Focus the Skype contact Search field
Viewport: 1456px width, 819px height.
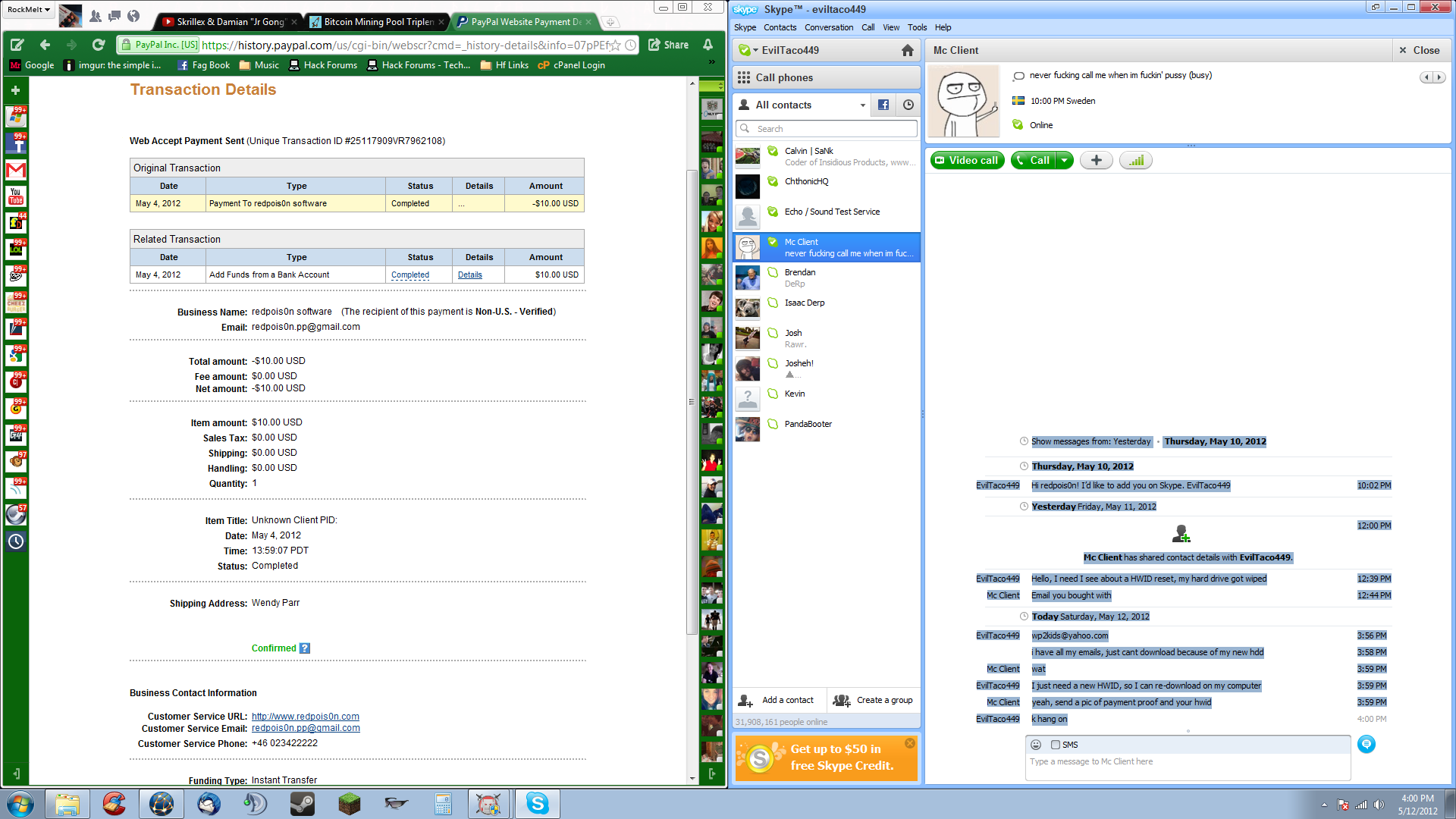827,129
